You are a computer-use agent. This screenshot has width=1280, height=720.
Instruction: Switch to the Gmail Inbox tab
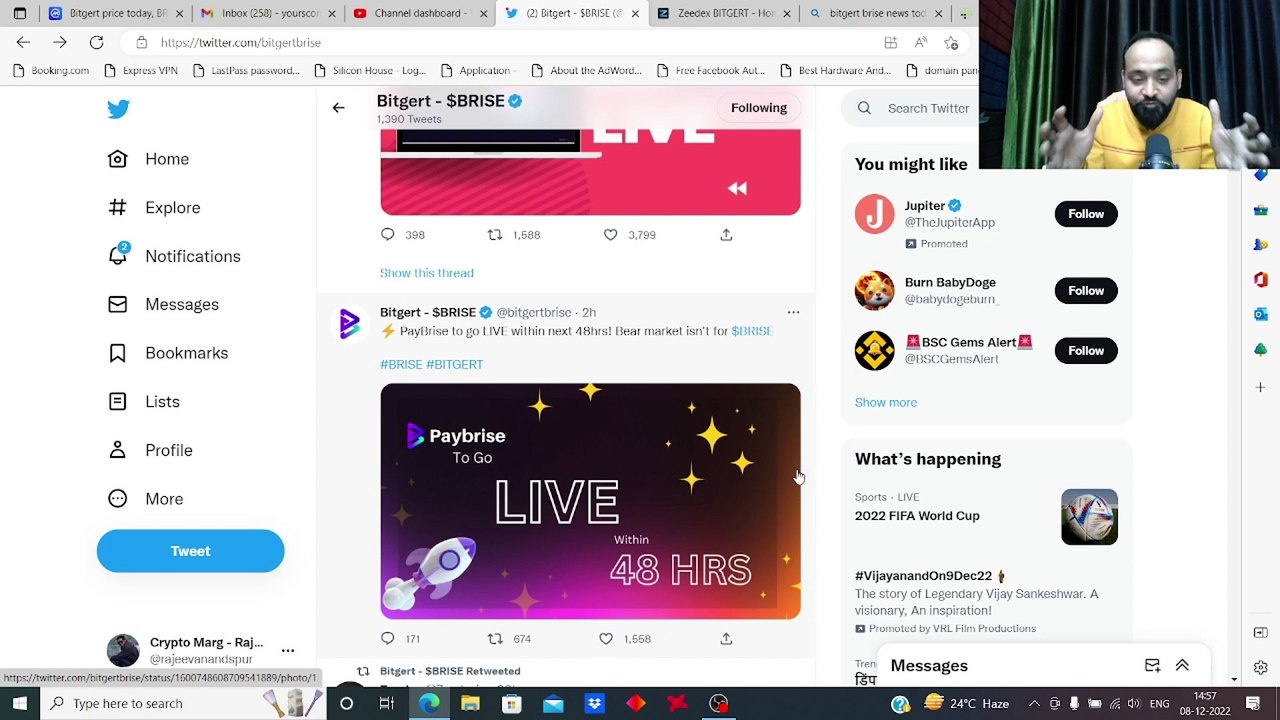click(266, 13)
